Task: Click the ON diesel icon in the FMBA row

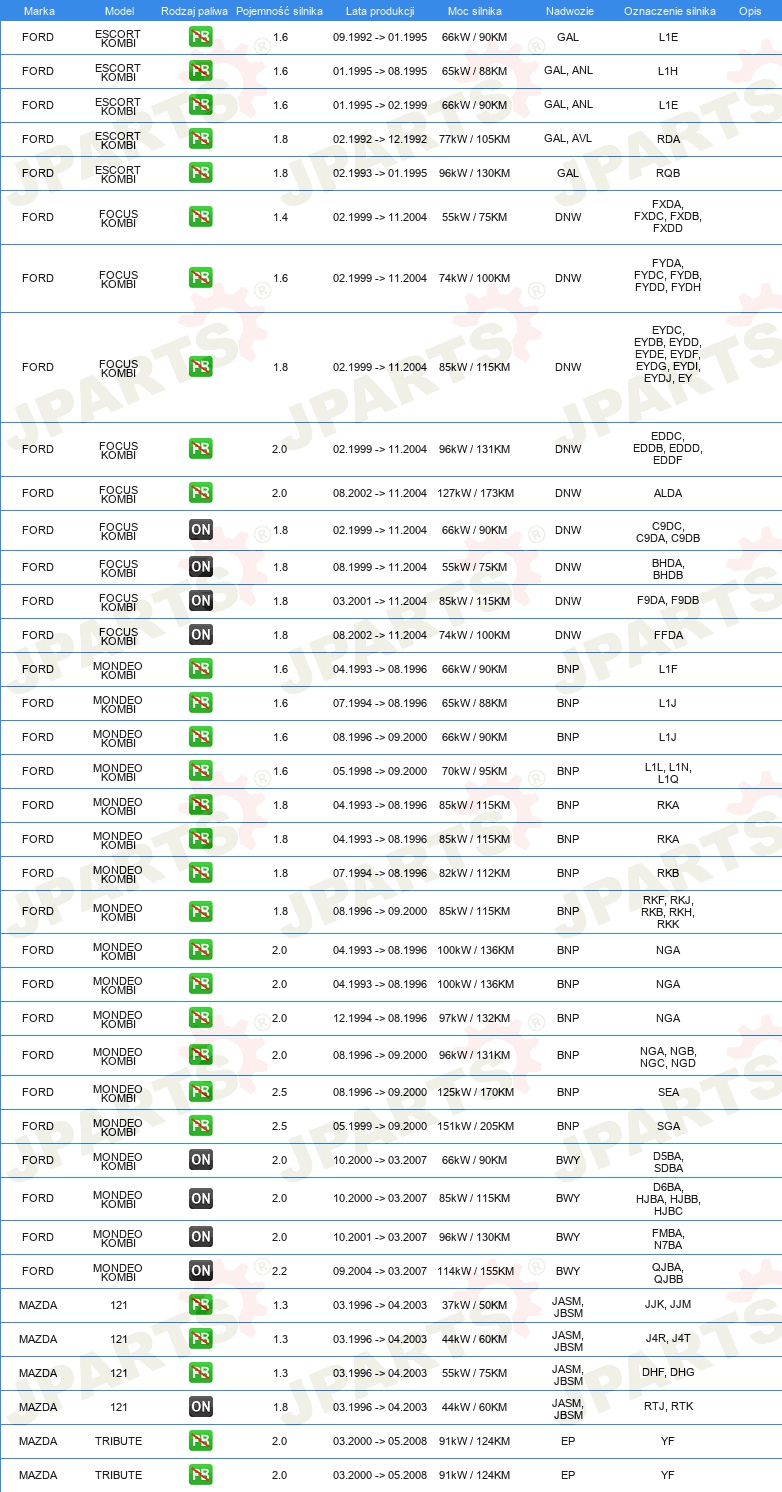Action: tap(201, 1237)
